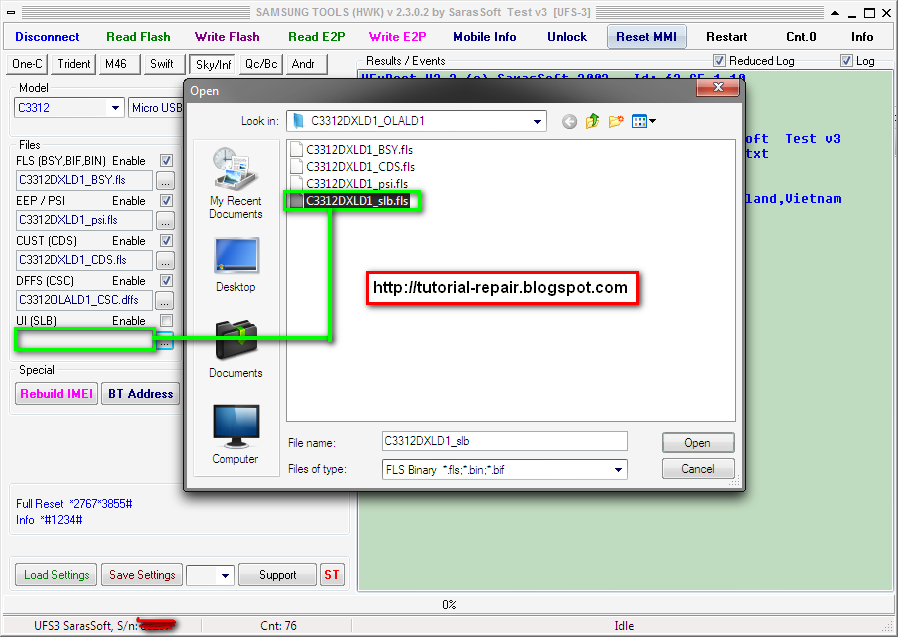
Task: Click the red ST button
Action: pos(332,575)
